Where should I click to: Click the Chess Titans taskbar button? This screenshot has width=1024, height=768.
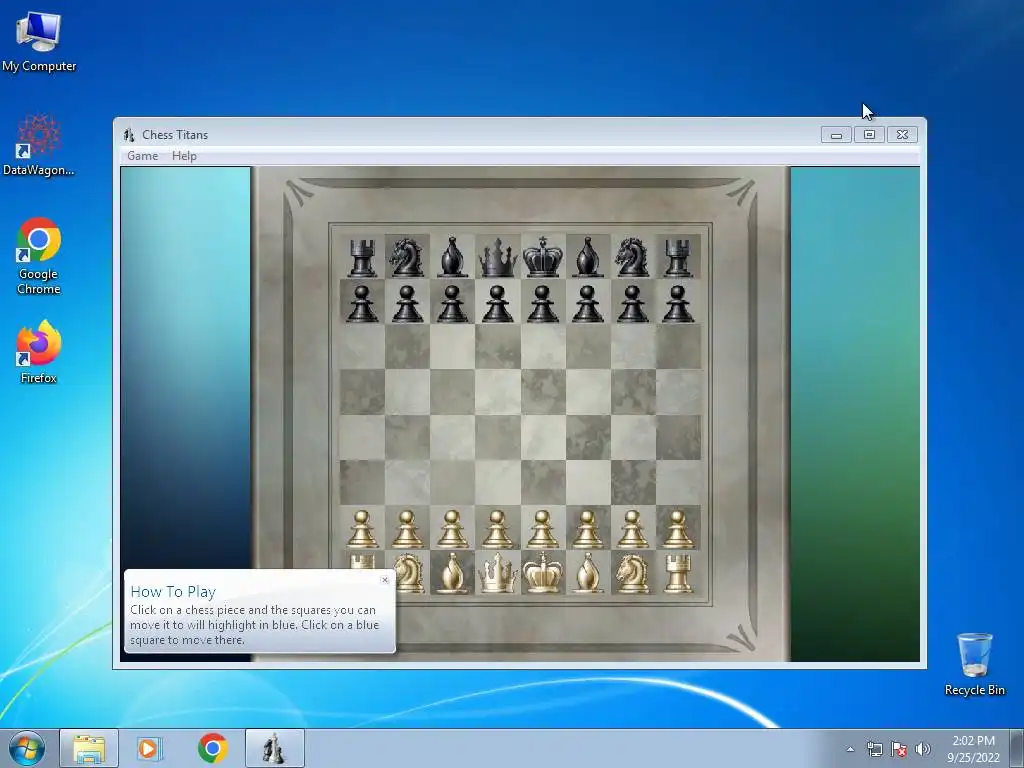click(274, 748)
